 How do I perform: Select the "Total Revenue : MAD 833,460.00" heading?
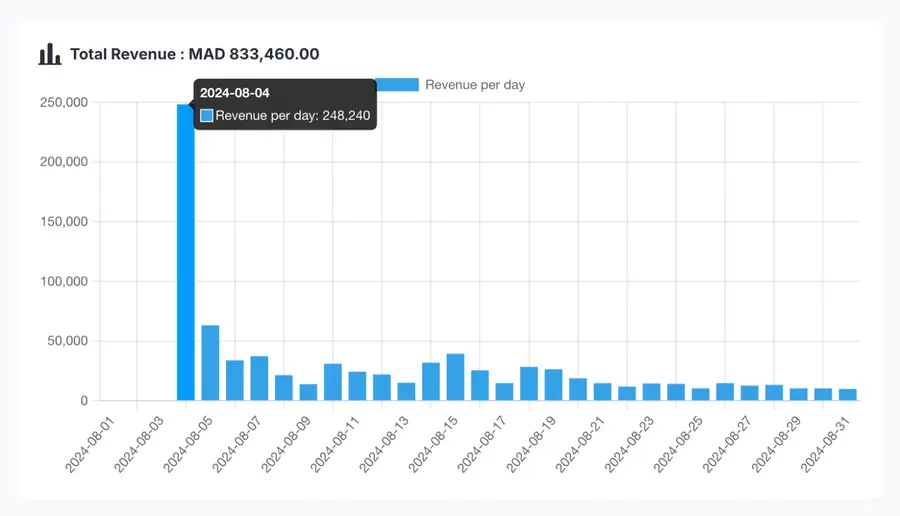(195, 54)
